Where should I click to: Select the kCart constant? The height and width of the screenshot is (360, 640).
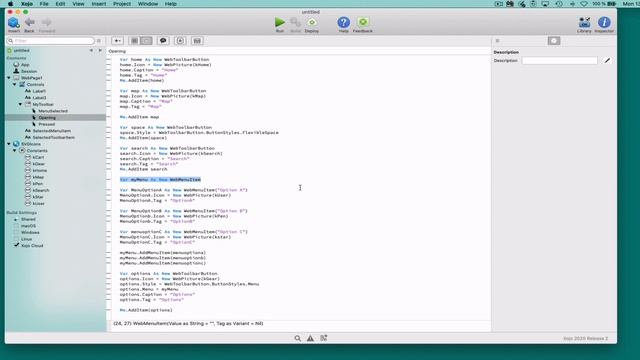[x=38, y=157]
